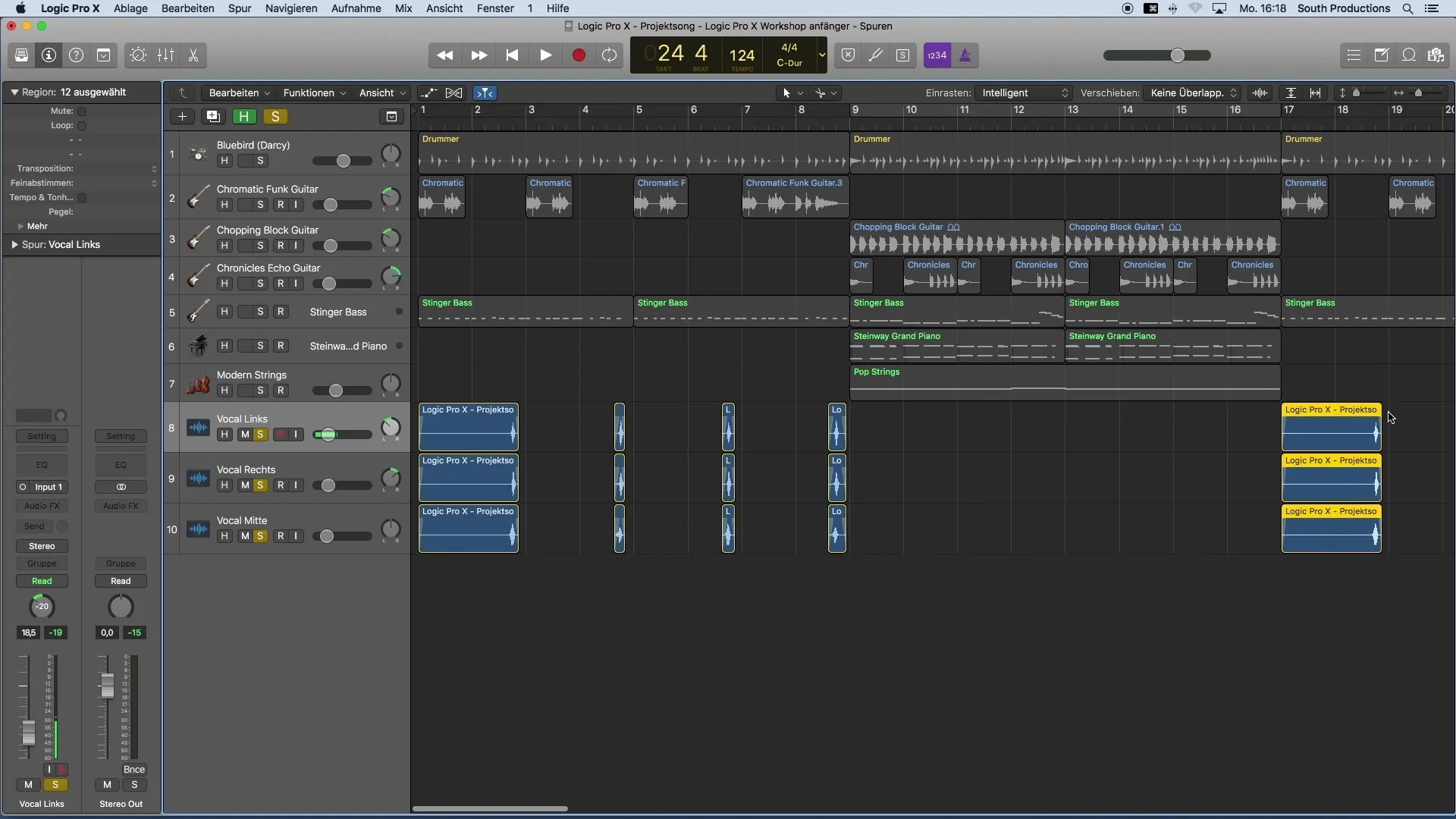Drag the master volume slider in toolbar
Viewport: 1456px width, 819px height.
(x=1178, y=55)
